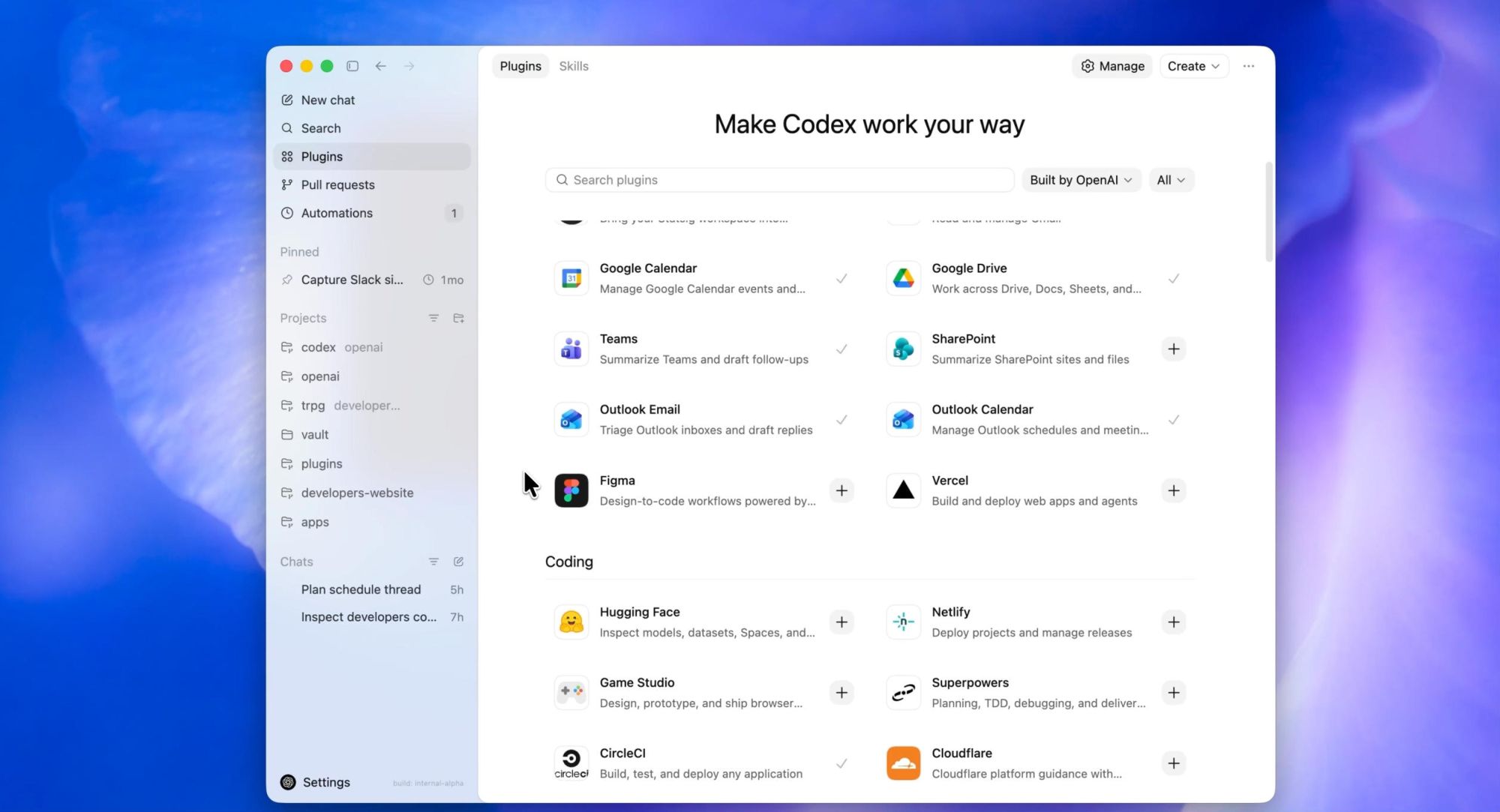Open Settings at the sidebar bottom
Screen dimensions: 1500x812
coord(325,782)
